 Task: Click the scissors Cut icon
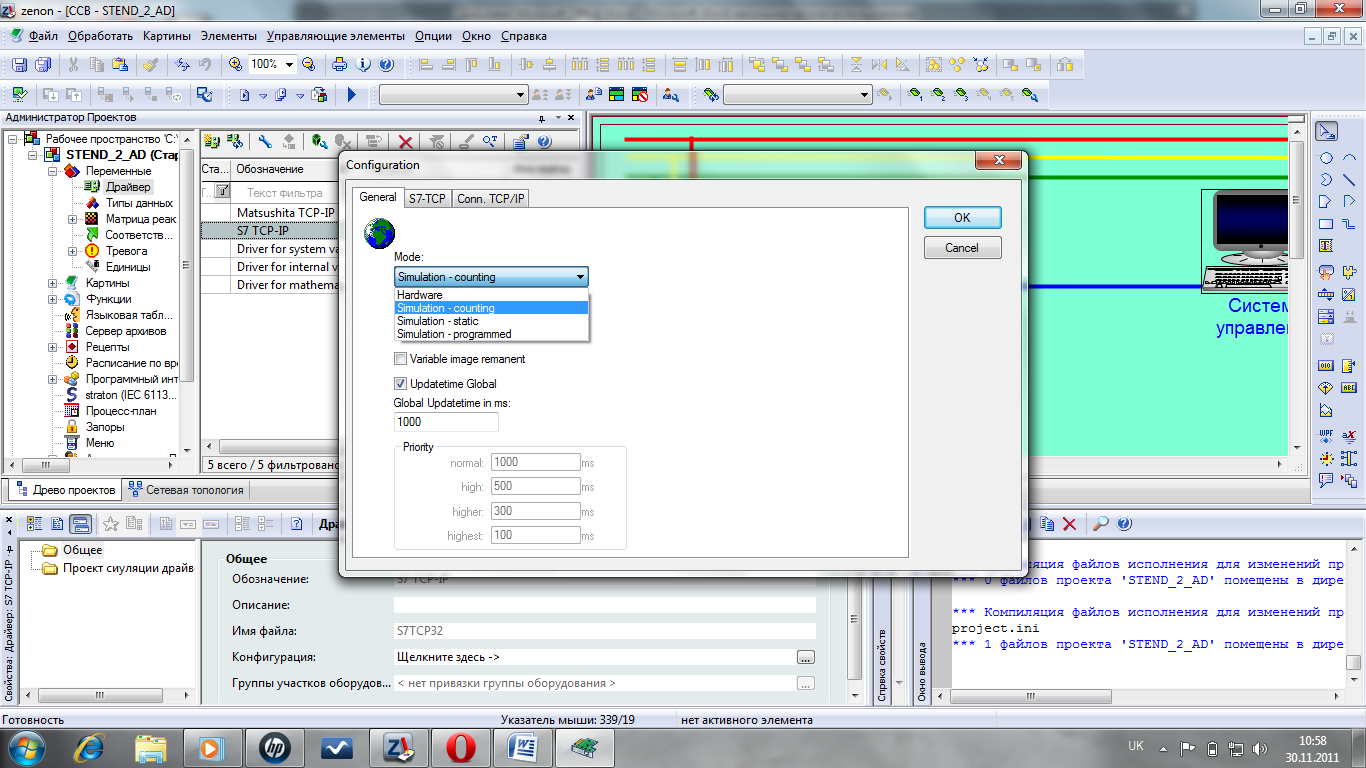(x=73, y=65)
